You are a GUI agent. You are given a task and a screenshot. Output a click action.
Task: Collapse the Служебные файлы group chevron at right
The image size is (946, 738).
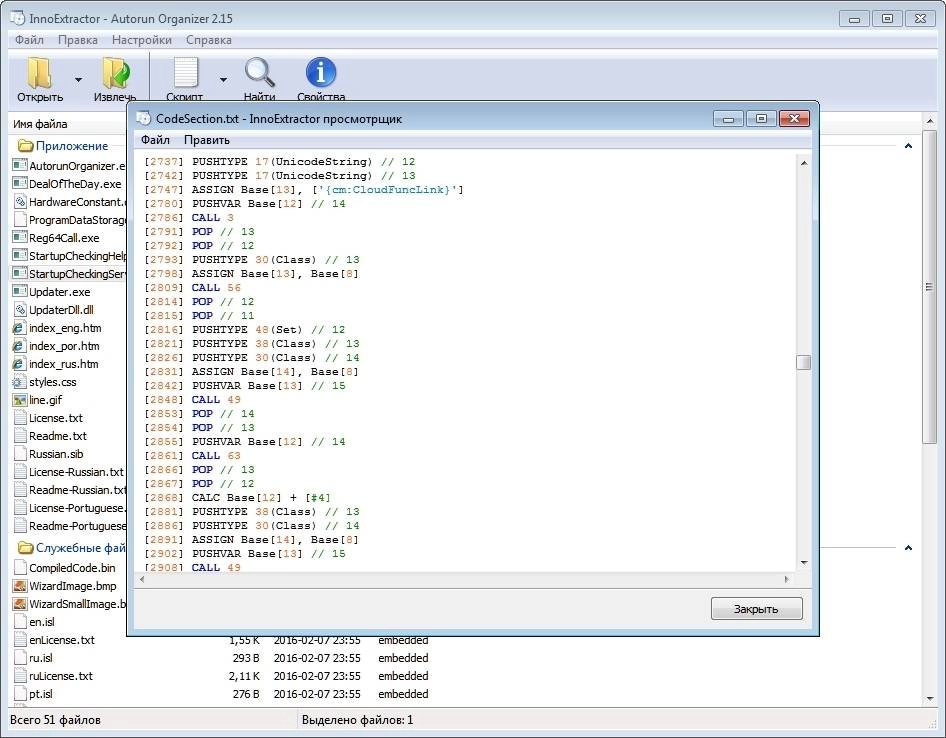[908, 548]
